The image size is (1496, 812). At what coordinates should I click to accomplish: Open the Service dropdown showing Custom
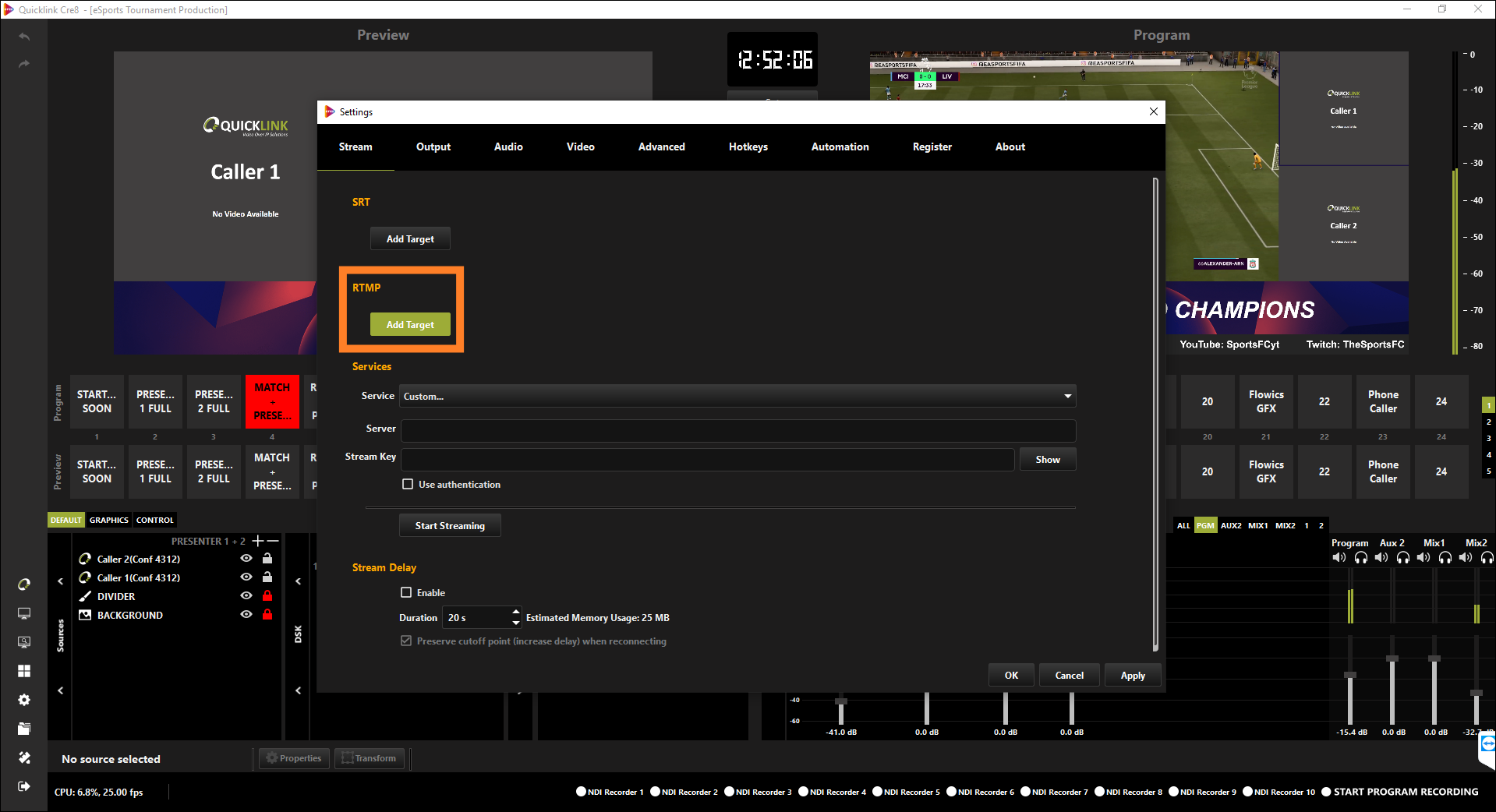coord(737,396)
